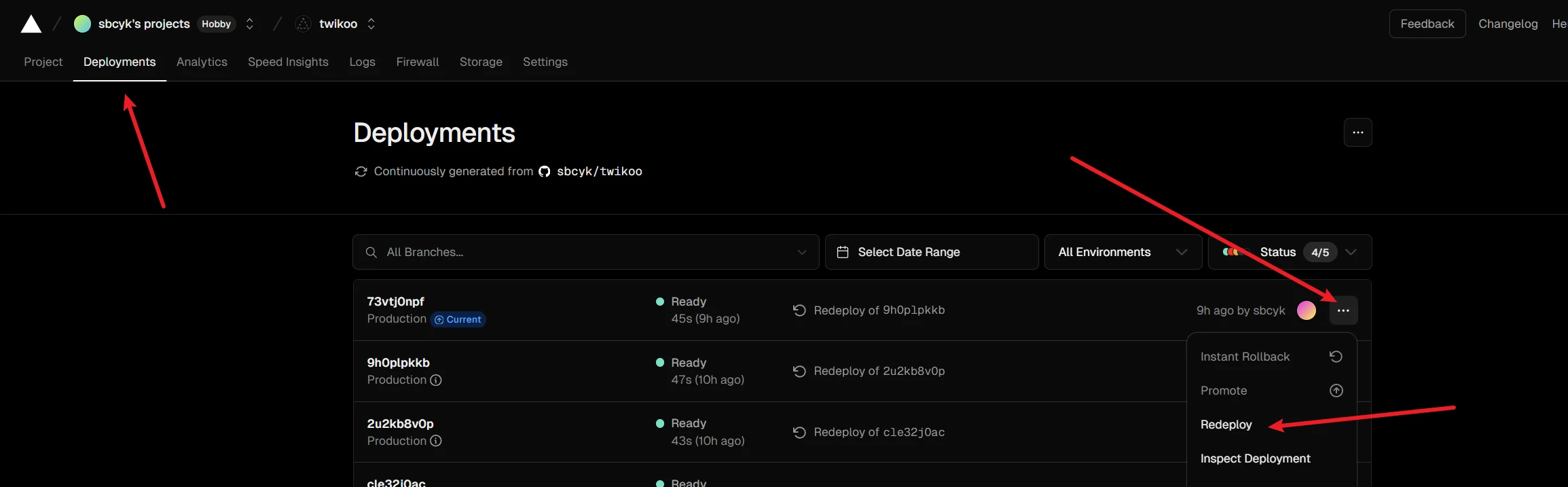This screenshot has height=487, width=1568.
Task: Click the info icon beside 9h0plpkkb Production
Action: [436, 380]
